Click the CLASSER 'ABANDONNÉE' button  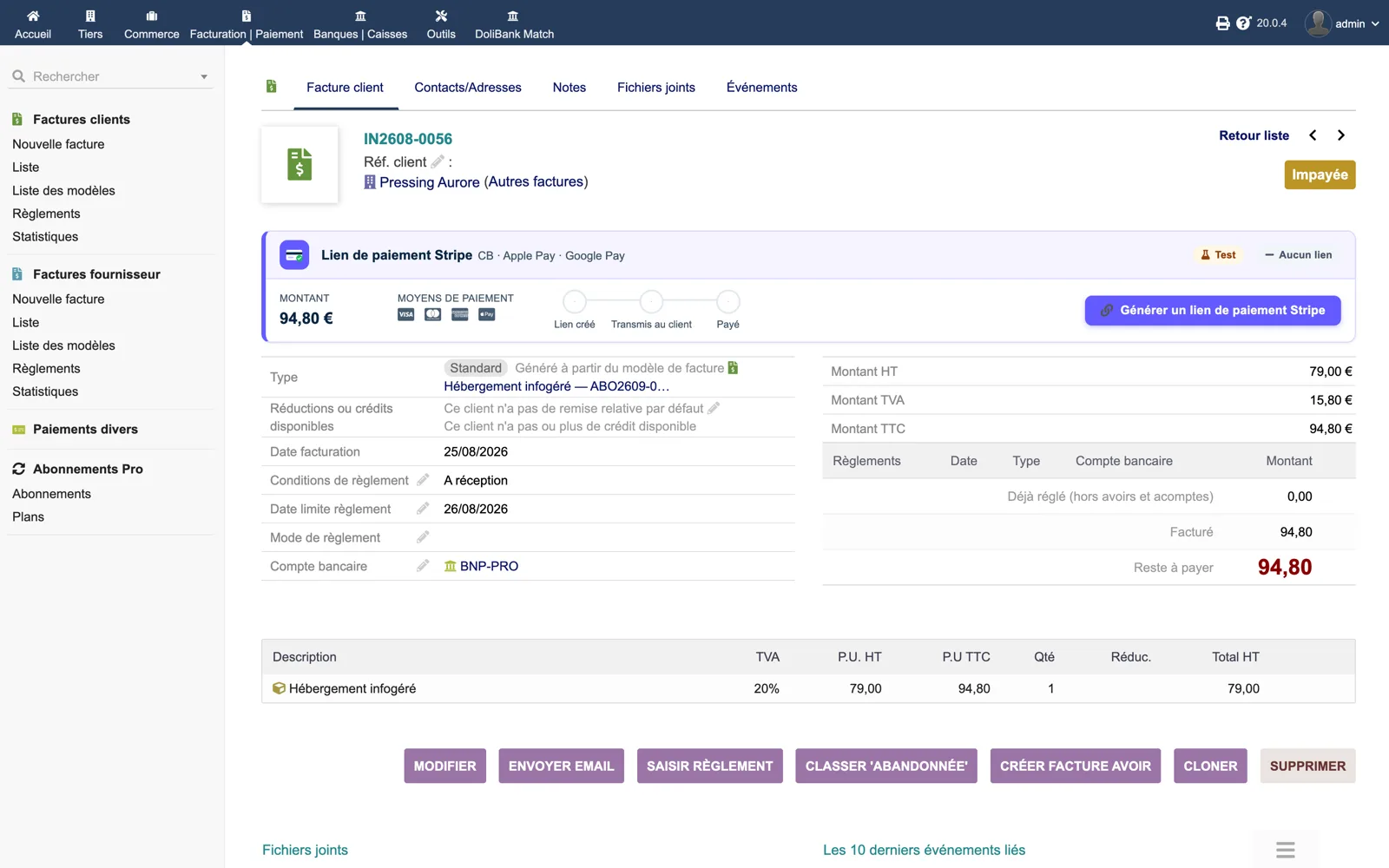tap(886, 766)
